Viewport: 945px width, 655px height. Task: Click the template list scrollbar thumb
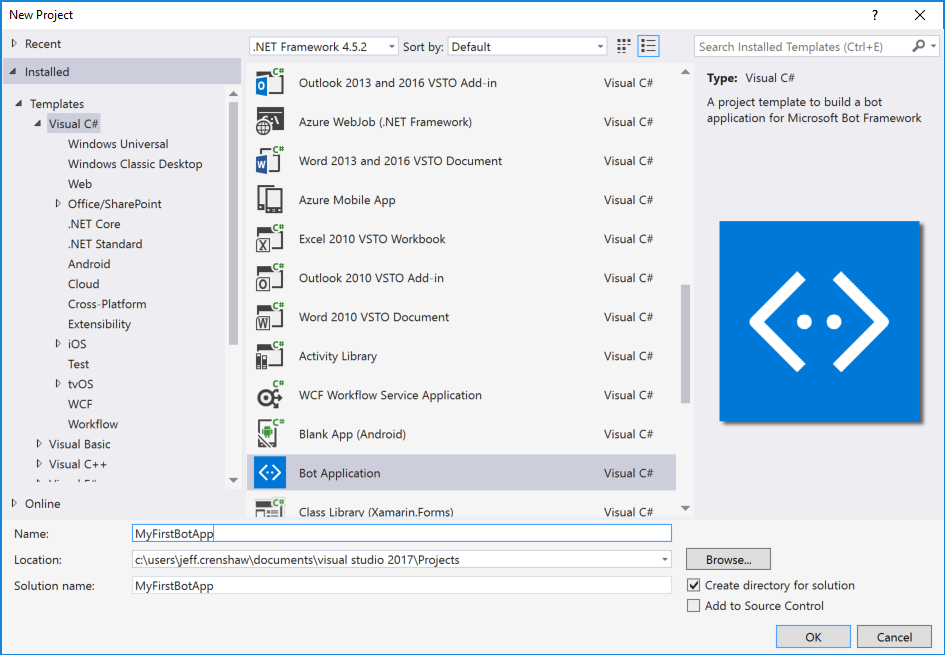pos(685,343)
